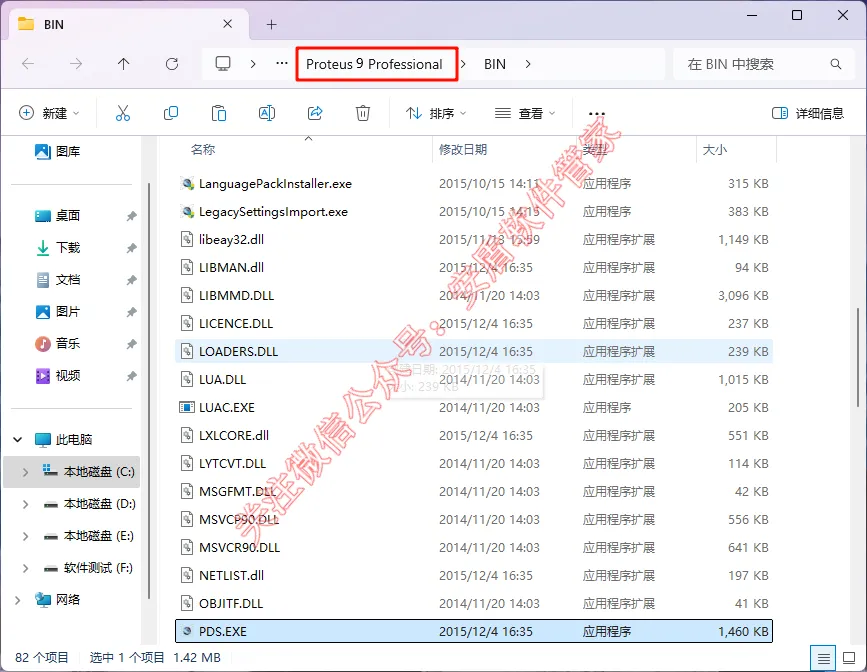Viewport: 867px width, 672px height.
Task: Click the Paste clipboard icon
Action: [x=219, y=113]
